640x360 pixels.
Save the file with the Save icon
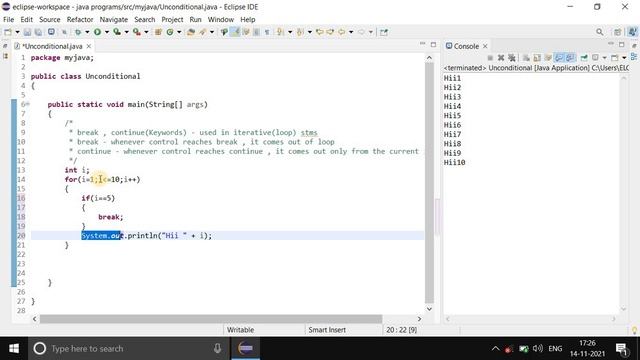coord(27,32)
